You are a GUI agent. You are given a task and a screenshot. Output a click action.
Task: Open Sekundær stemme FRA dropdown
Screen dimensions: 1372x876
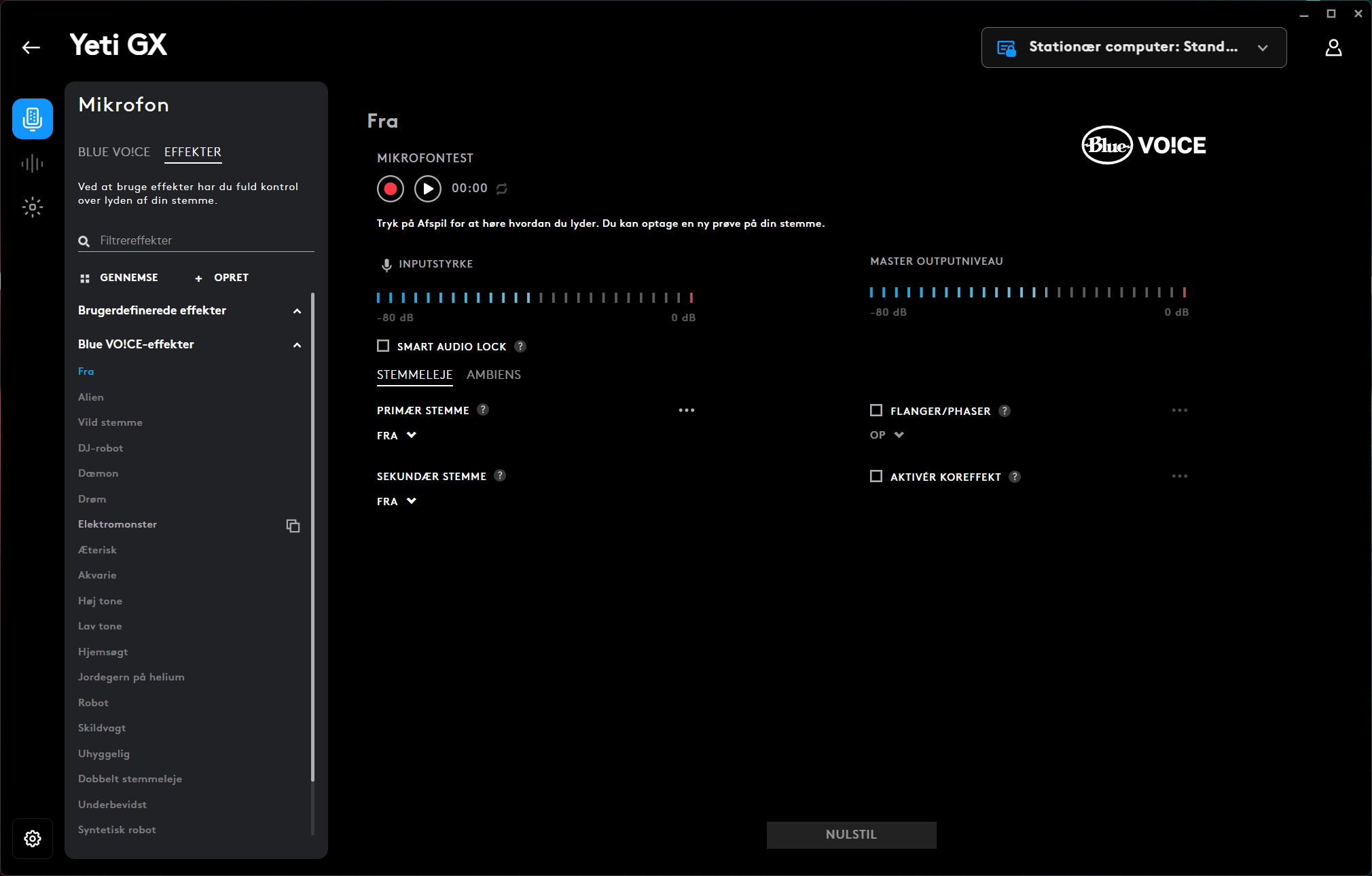coord(397,501)
